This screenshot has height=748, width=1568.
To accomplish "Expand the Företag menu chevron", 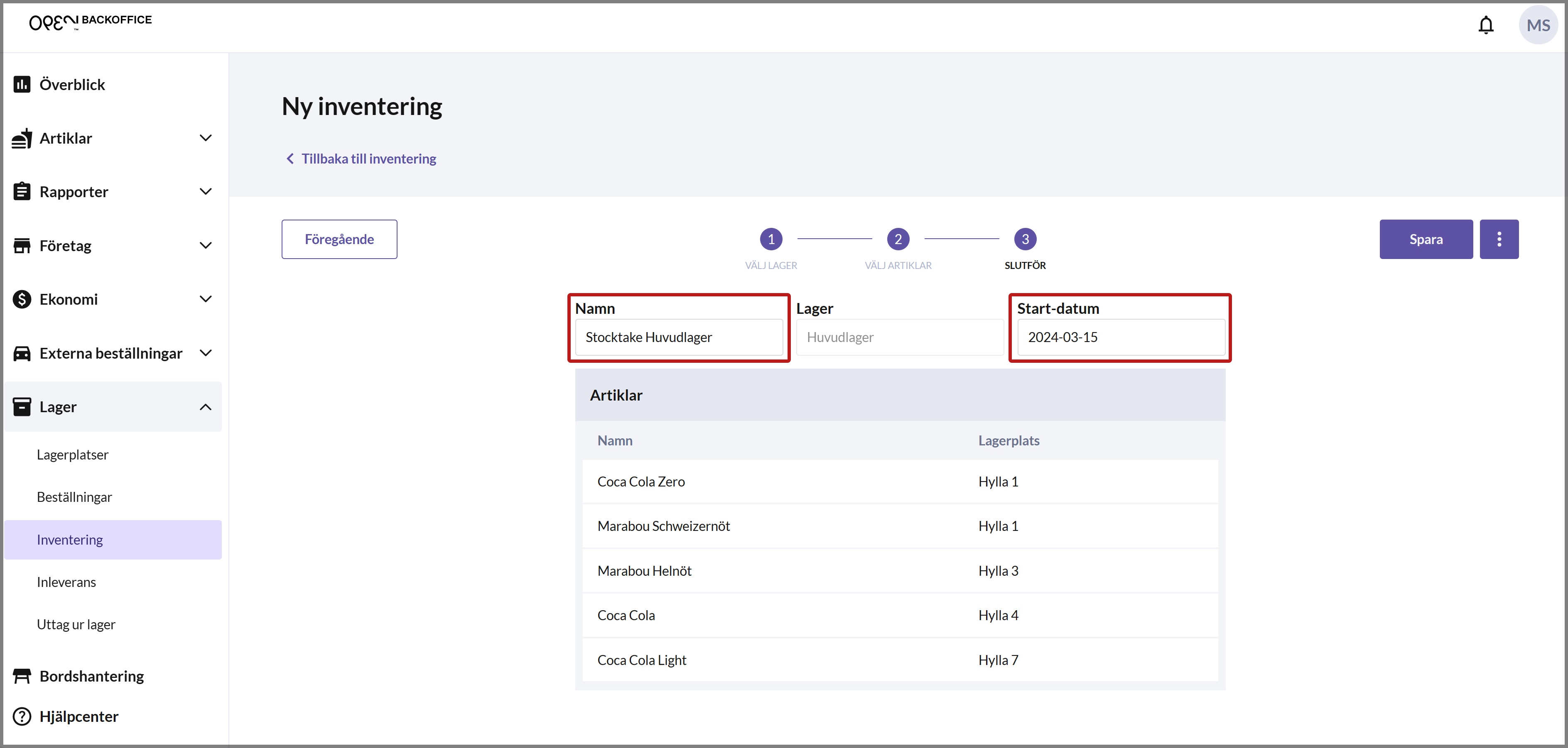I will [x=206, y=246].
